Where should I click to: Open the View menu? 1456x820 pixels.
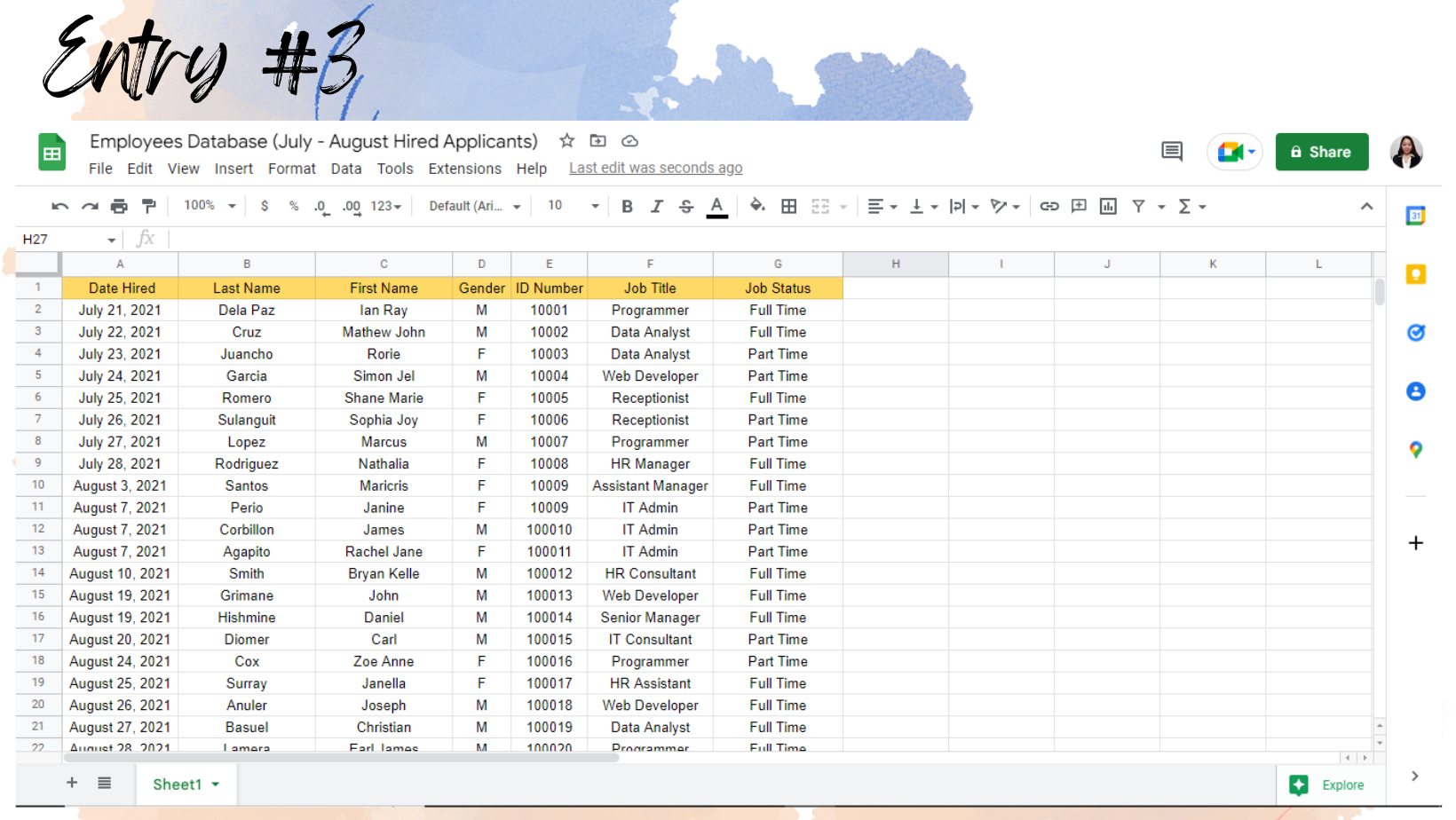point(184,169)
